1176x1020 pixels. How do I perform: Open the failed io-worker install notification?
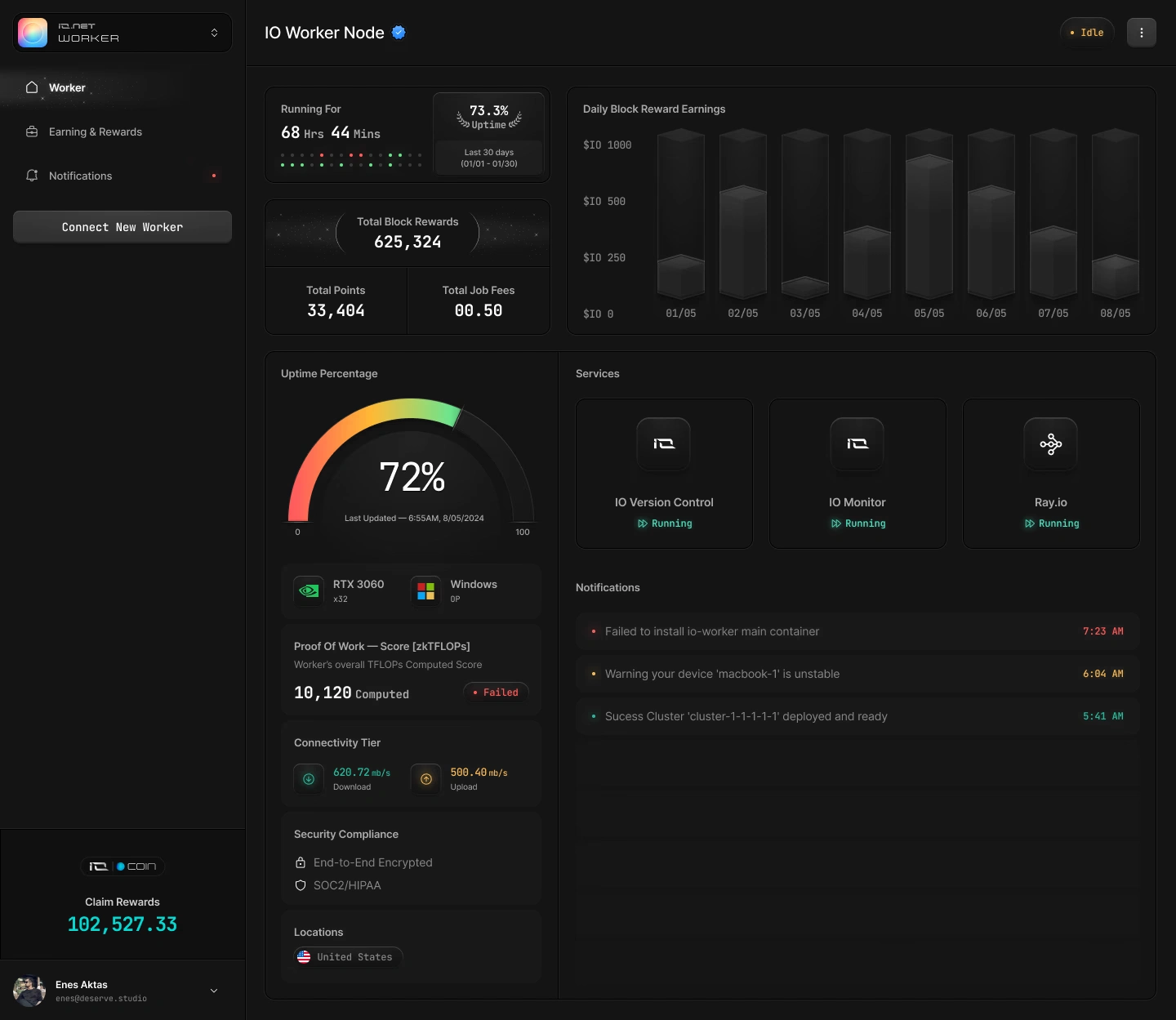(857, 631)
